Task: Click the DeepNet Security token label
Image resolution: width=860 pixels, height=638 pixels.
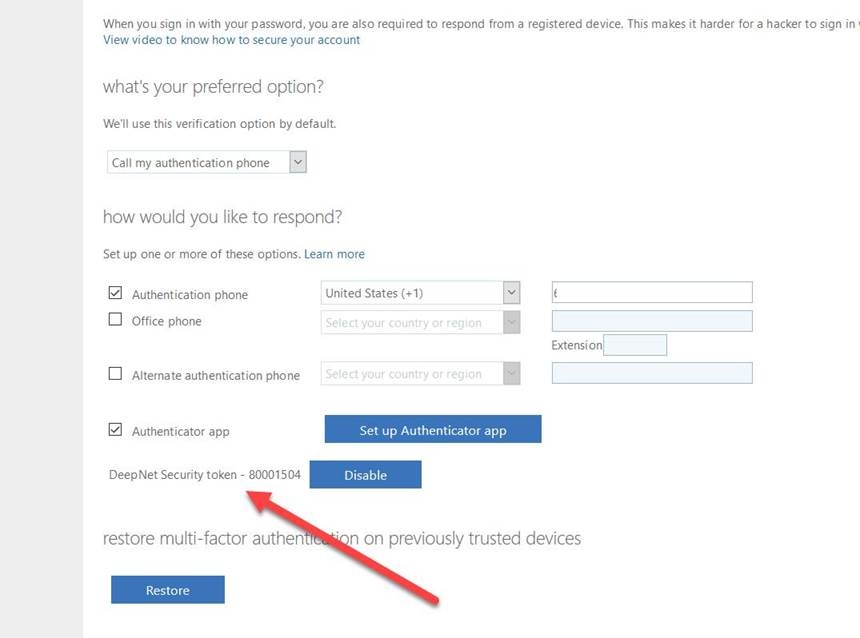Action: (x=204, y=474)
